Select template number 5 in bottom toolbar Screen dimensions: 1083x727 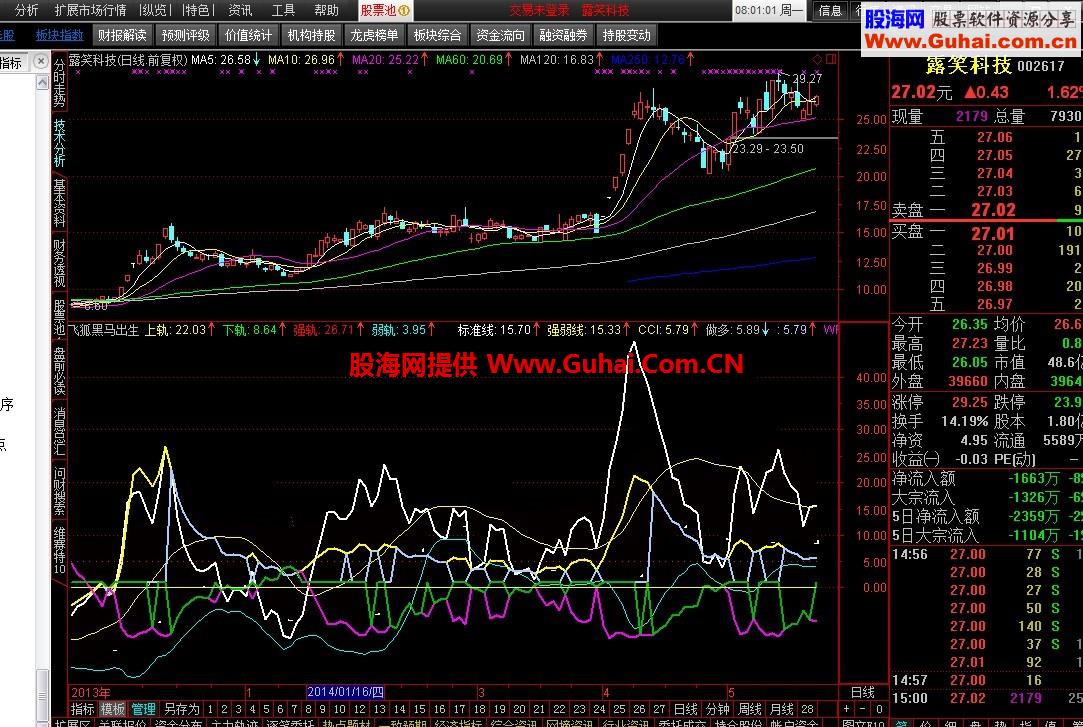click(x=266, y=709)
